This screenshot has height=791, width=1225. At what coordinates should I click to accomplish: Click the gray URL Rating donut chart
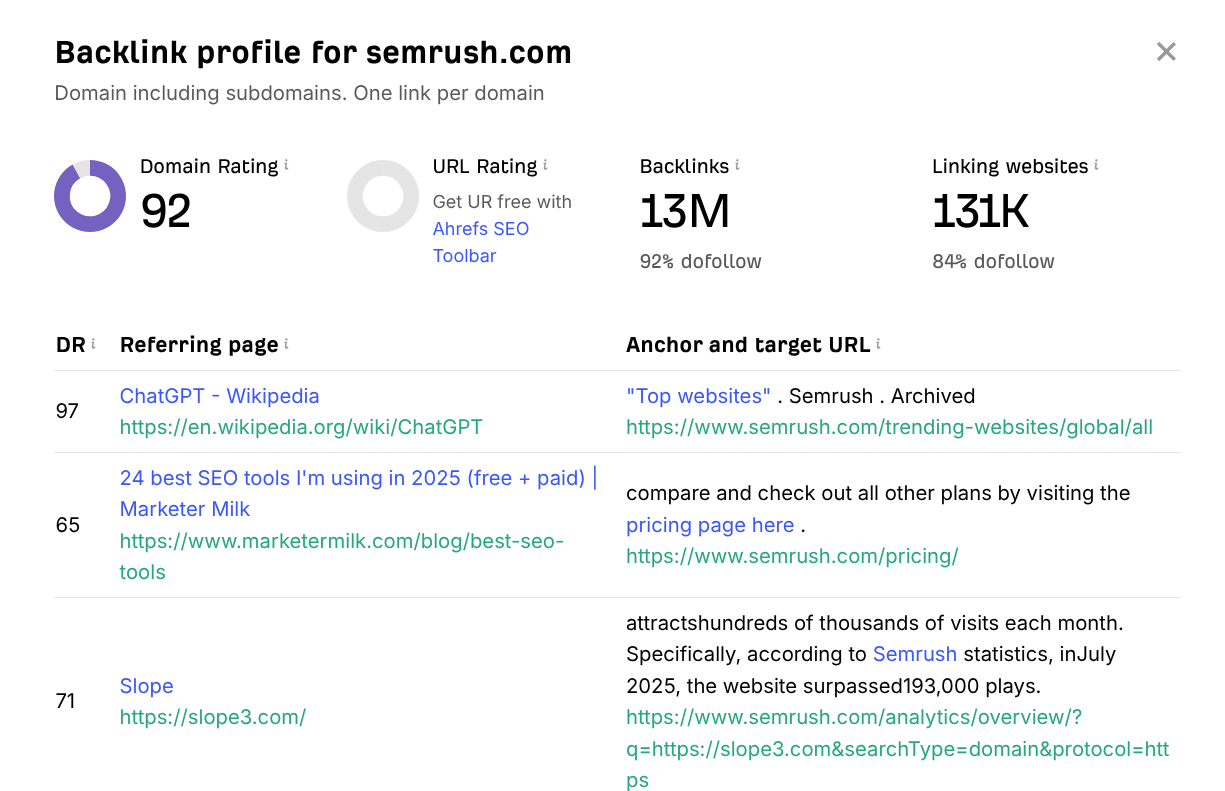pyautogui.click(x=383, y=196)
